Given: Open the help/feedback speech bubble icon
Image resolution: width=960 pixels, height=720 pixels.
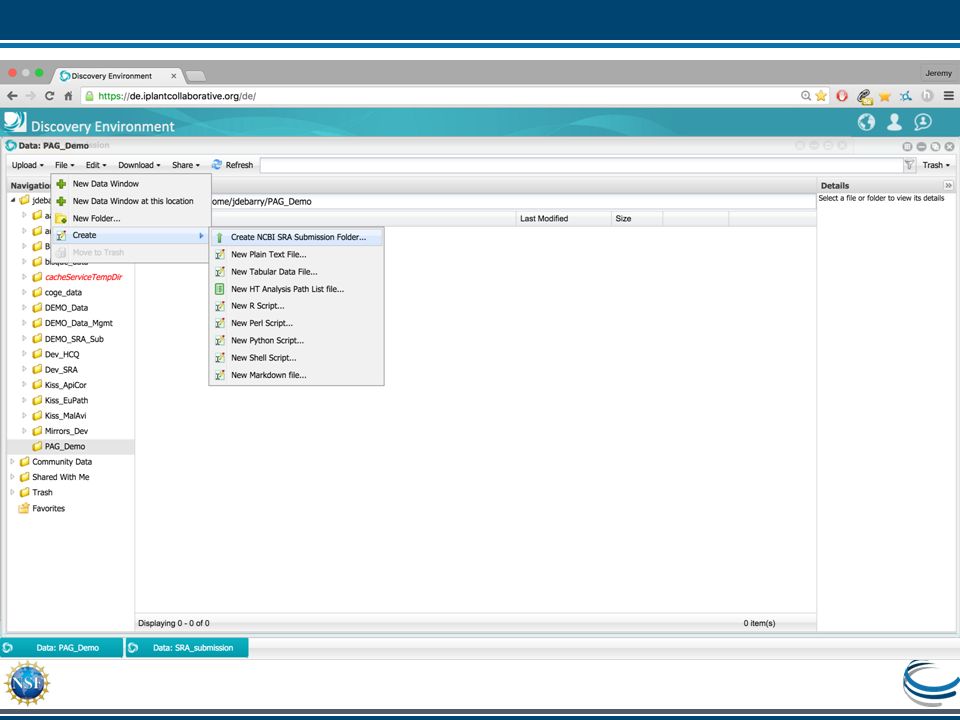Looking at the screenshot, I should (923, 122).
